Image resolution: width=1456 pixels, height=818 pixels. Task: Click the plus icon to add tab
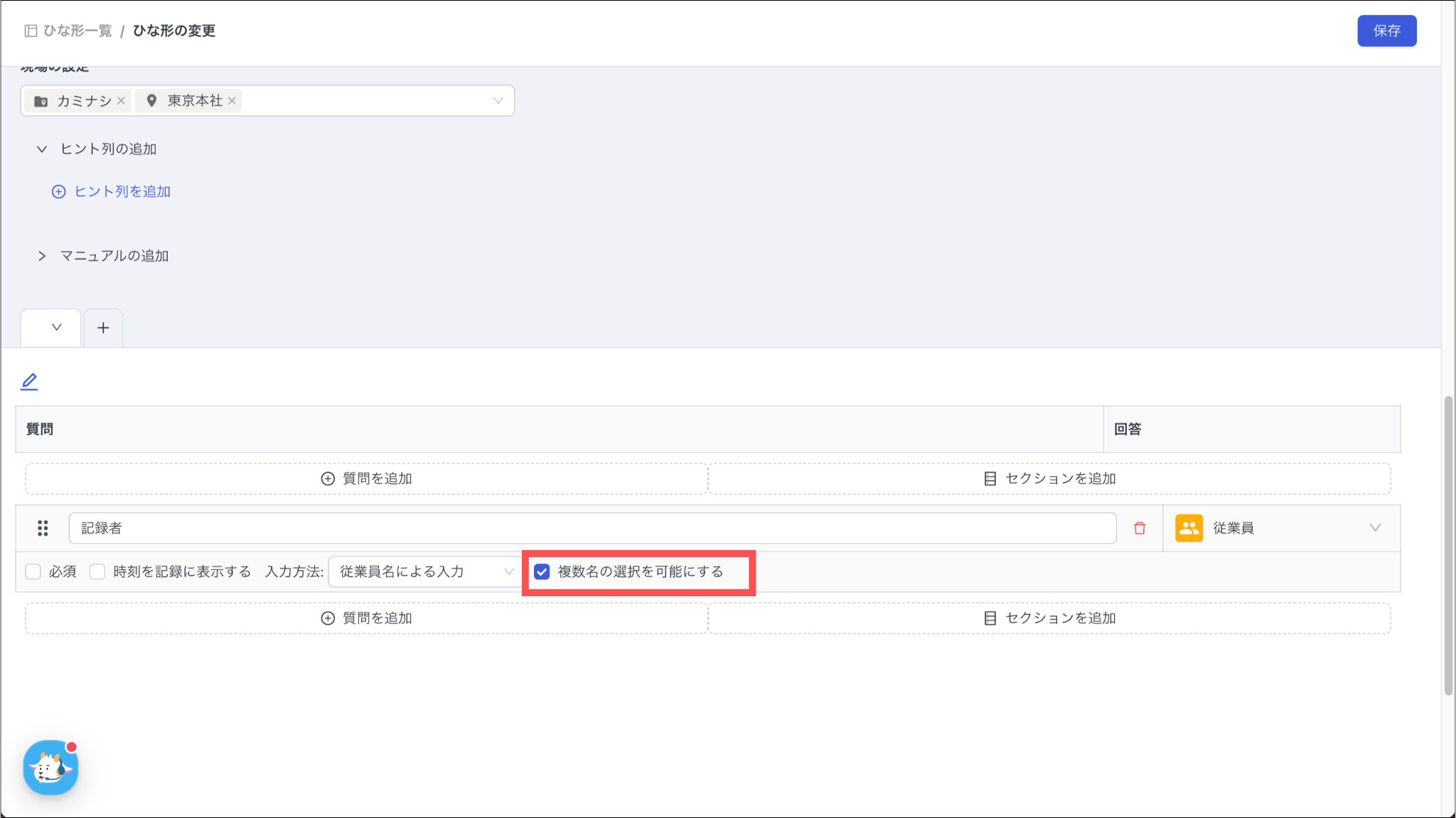103,328
